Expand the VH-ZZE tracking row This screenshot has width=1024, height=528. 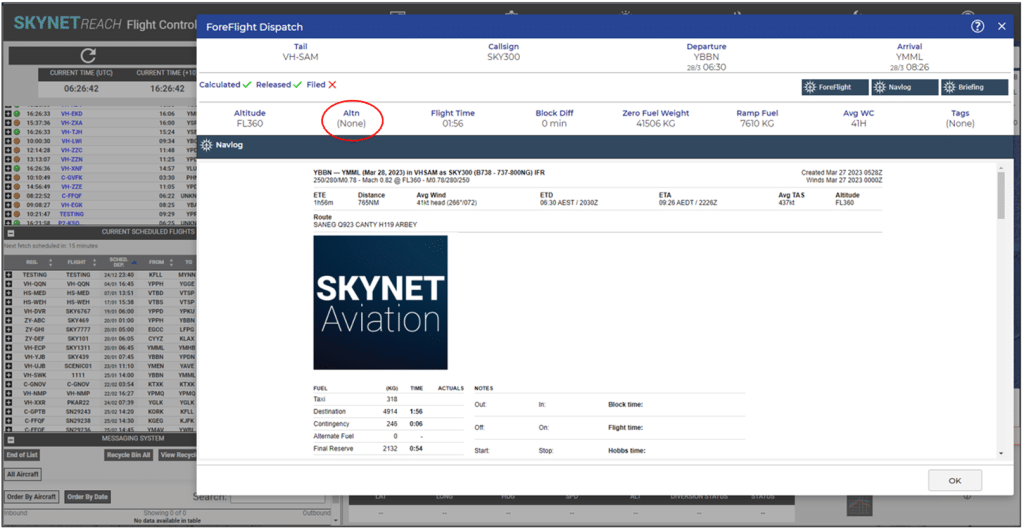8,186
